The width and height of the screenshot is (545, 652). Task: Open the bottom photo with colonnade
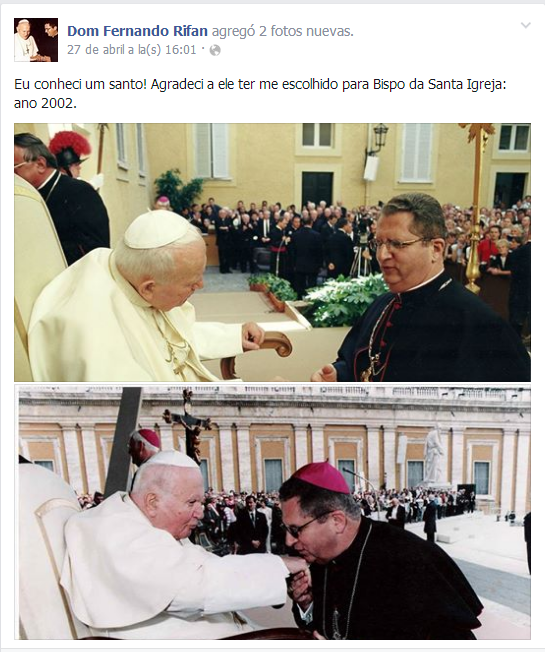[272, 512]
